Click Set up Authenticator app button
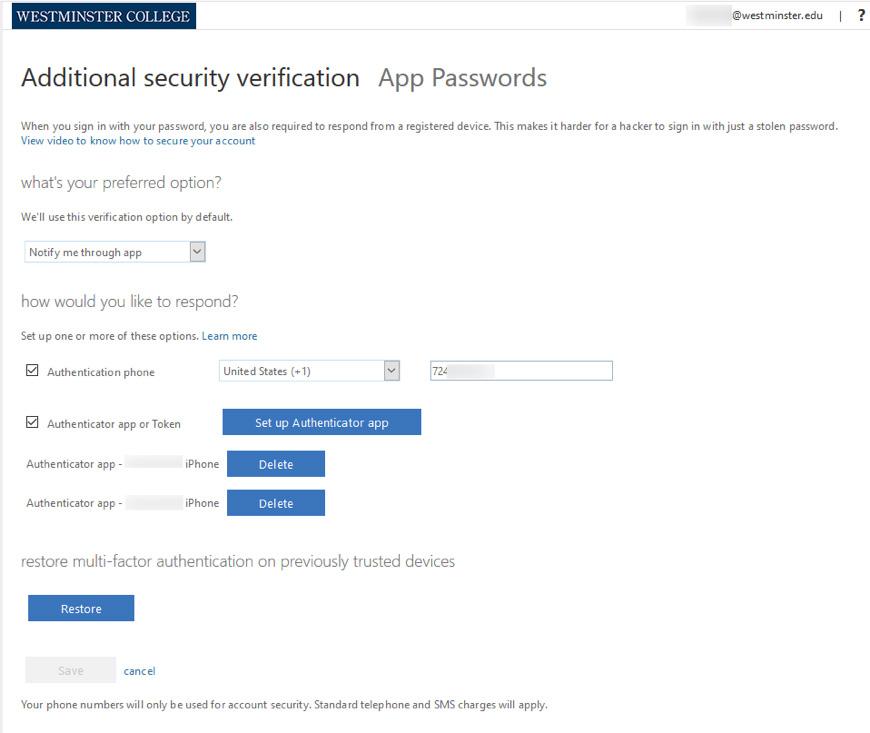870x733 pixels. point(322,422)
